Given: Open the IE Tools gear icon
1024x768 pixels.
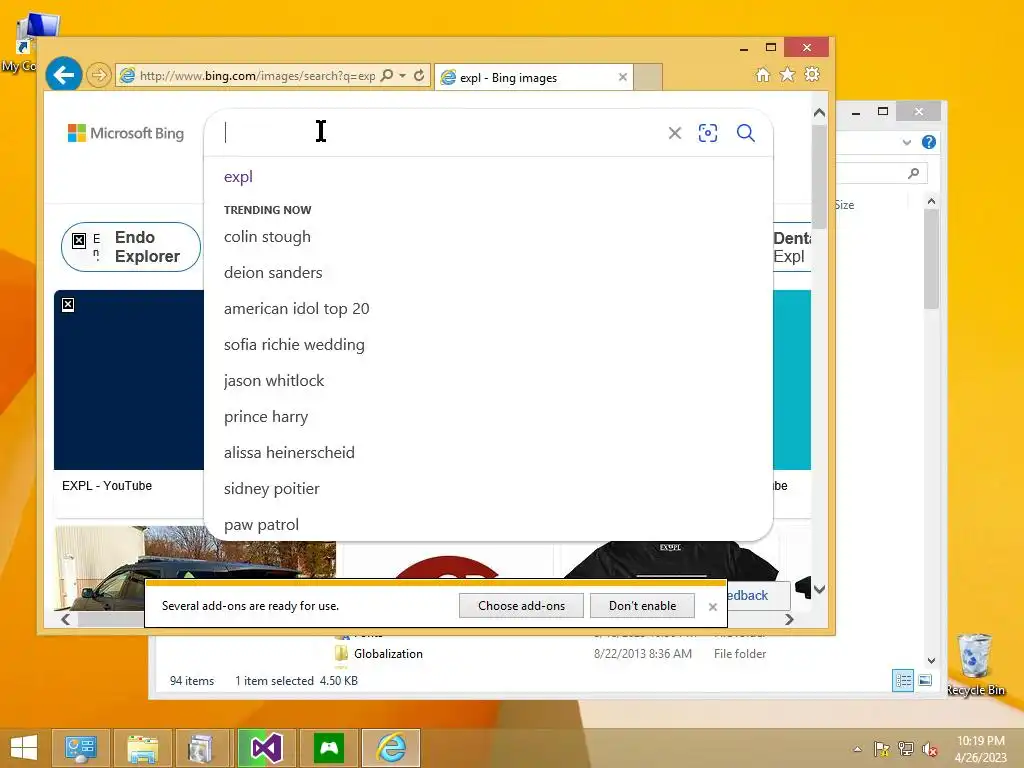Looking at the screenshot, I should [x=812, y=74].
